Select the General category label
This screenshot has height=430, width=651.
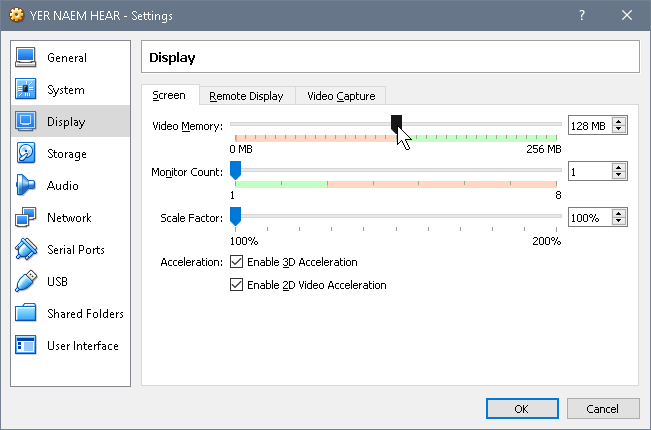[x=67, y=58]
